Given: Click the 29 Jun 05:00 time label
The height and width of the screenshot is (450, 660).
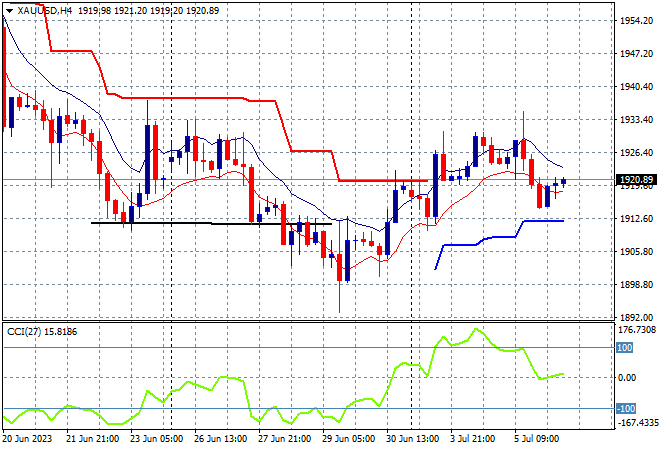Looking at the screenshot, I should pyautogui.click(x=349, y=439).
